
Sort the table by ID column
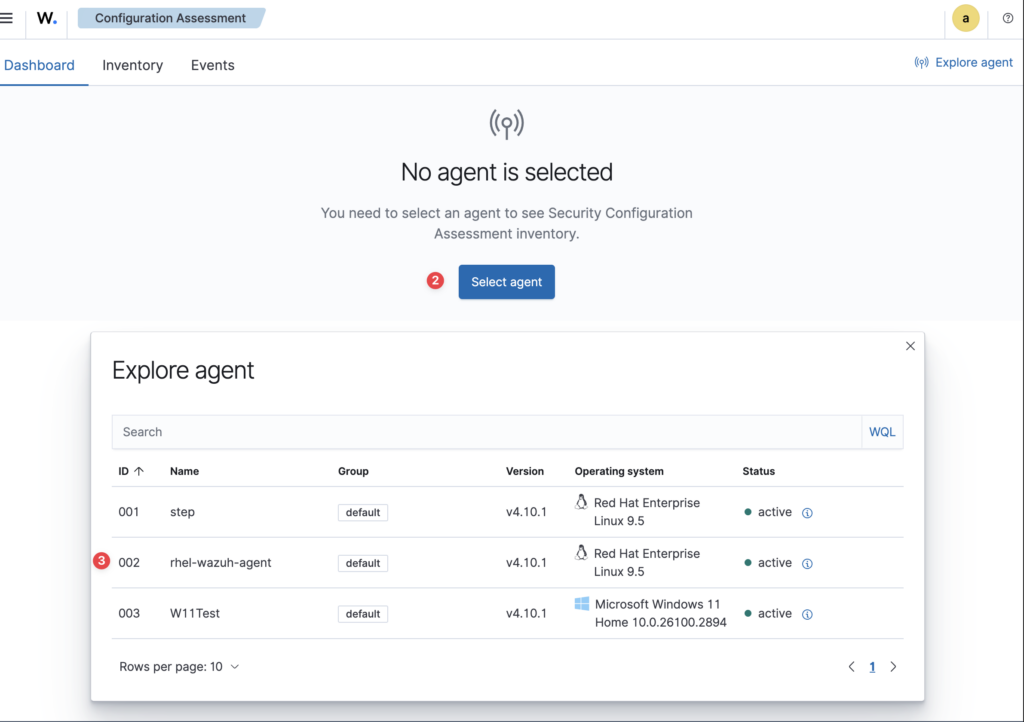(131, 471)
